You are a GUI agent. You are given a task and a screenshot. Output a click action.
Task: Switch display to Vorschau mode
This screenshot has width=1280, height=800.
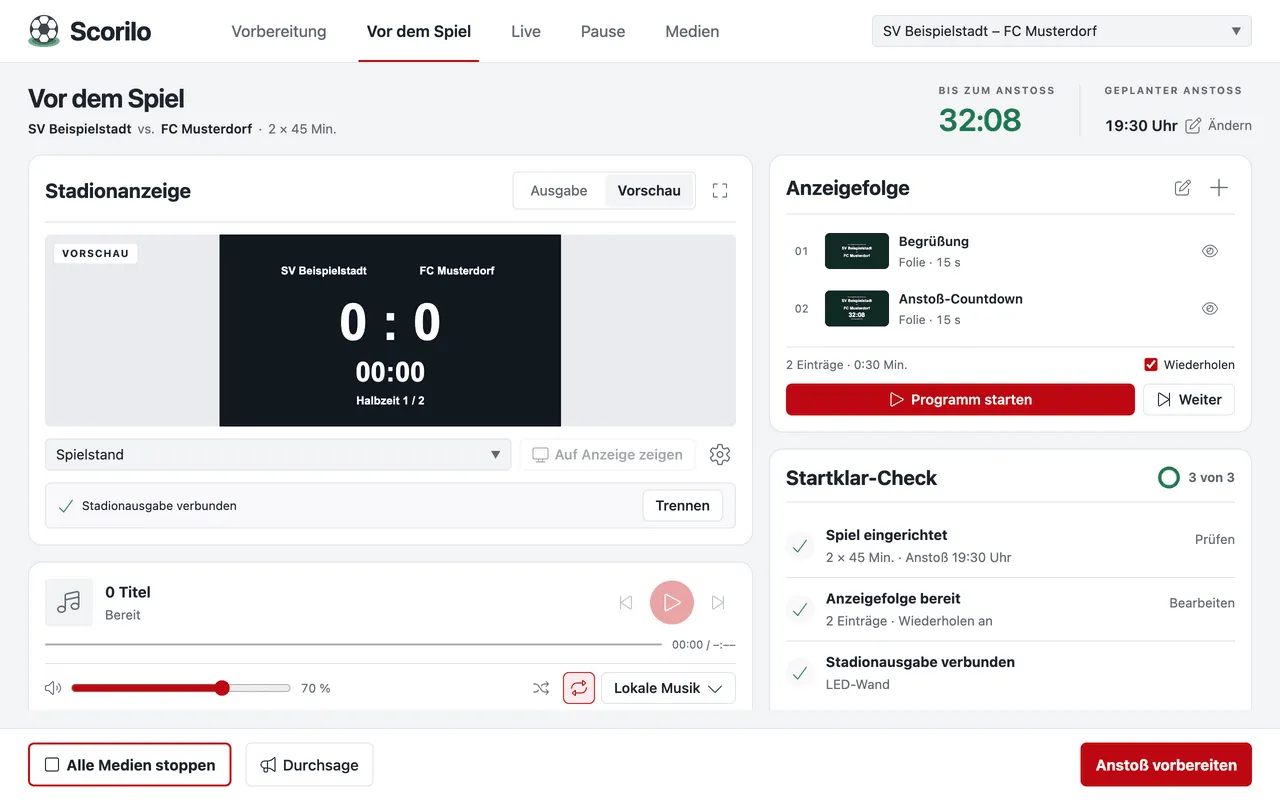click(x=649, y=190)
